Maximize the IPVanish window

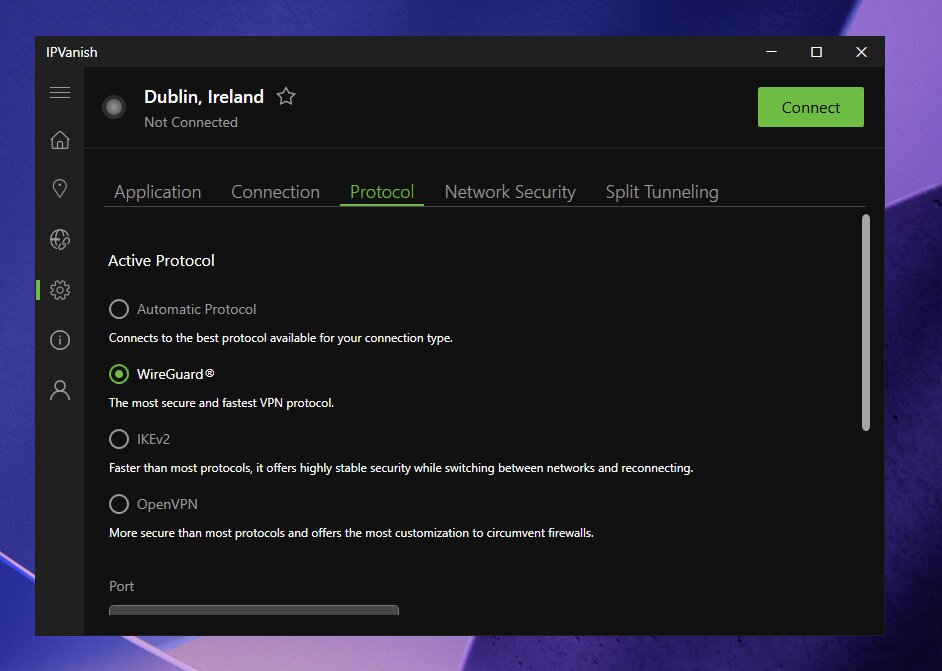point(816,52)
